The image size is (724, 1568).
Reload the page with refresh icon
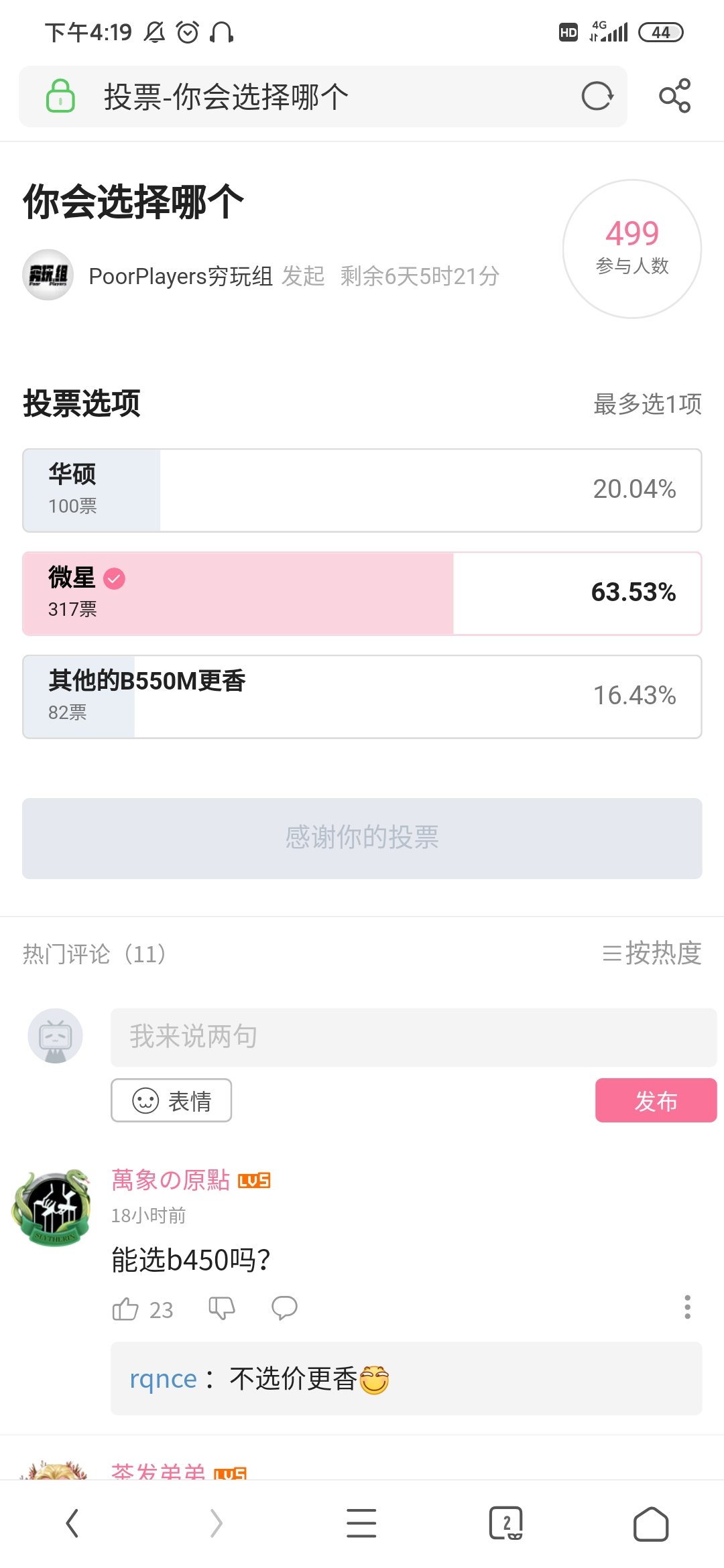click(597, 96)
